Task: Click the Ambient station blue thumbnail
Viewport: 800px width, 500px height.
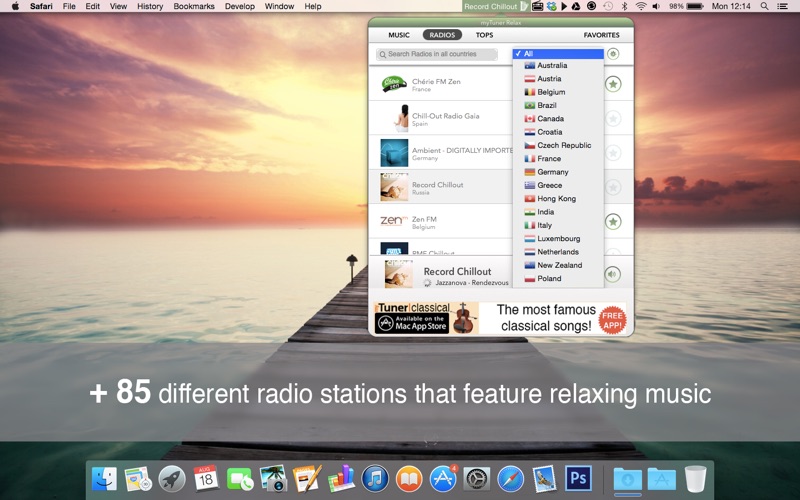Action: tap(394, 153)
